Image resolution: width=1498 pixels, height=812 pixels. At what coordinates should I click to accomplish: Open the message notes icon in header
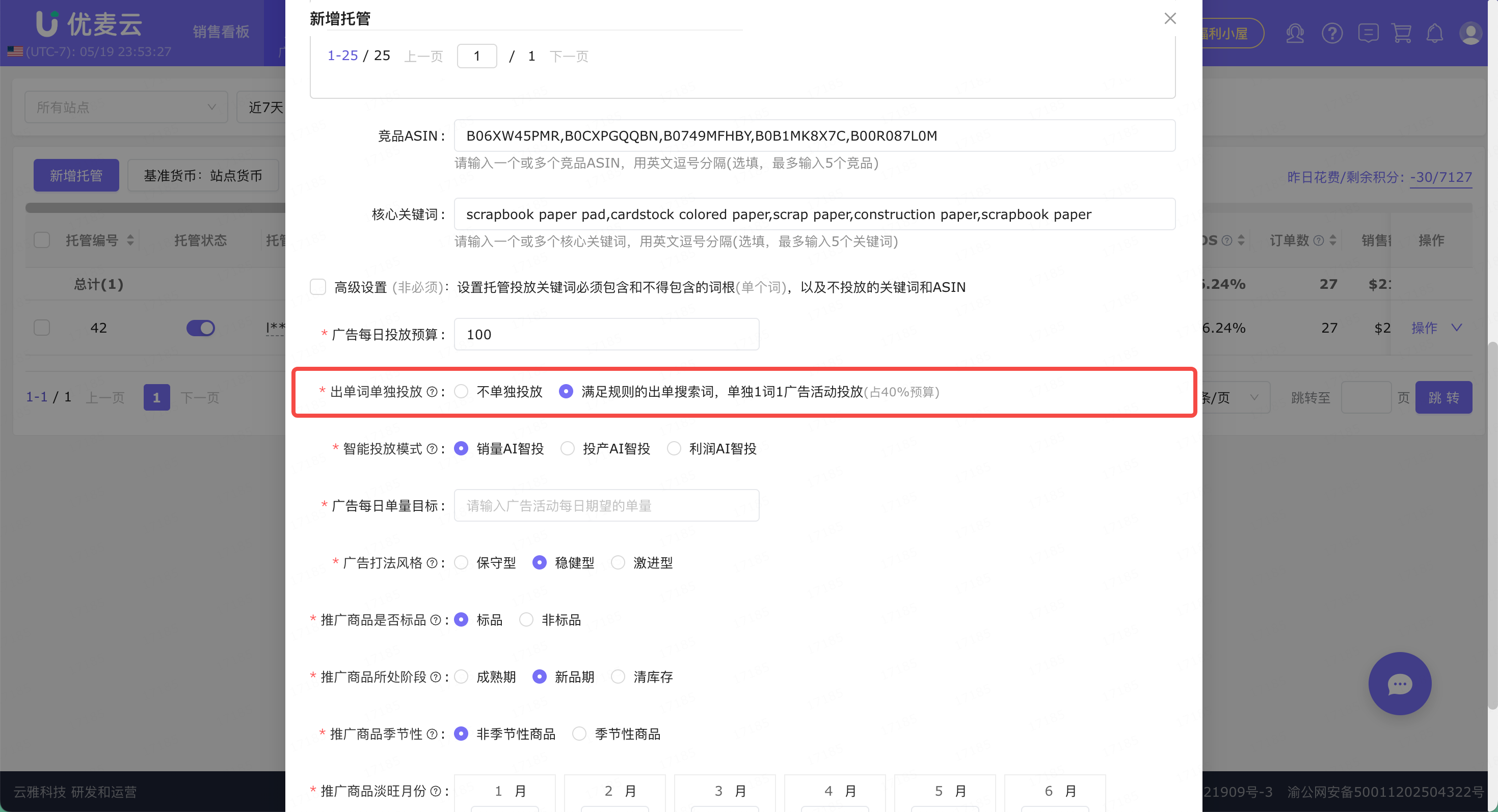click(1368, 33)
